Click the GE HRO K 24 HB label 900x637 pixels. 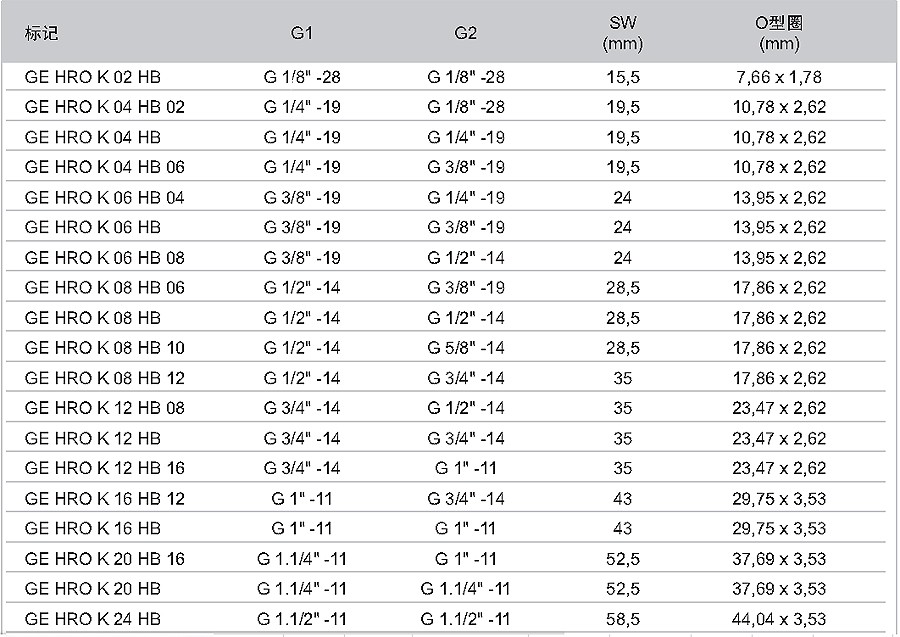pos(92,619)
